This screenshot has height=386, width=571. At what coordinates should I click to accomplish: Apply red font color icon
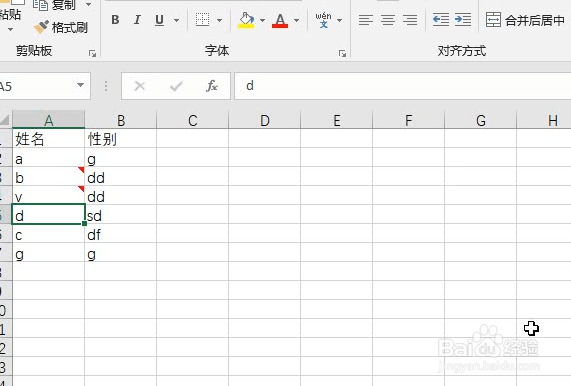click(x=280, y=20)
